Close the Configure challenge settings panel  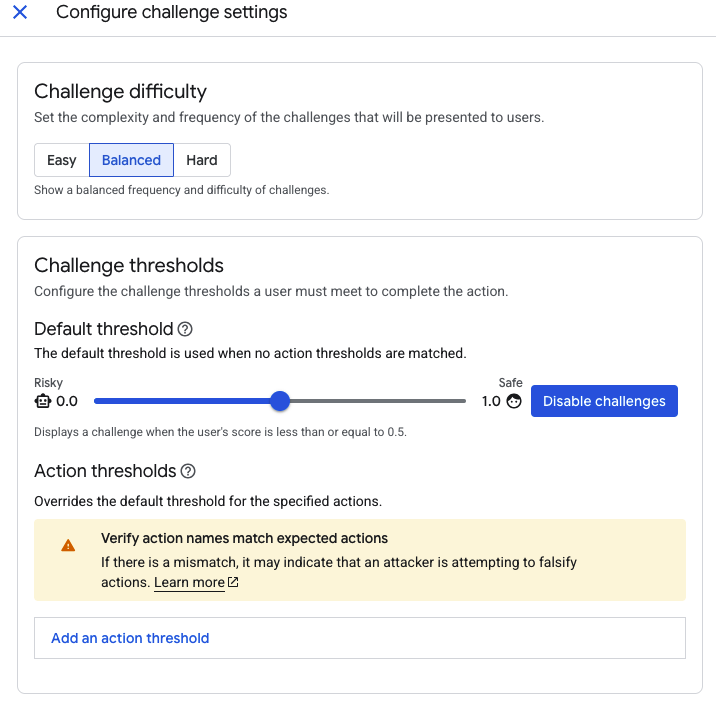click(19, 13)
